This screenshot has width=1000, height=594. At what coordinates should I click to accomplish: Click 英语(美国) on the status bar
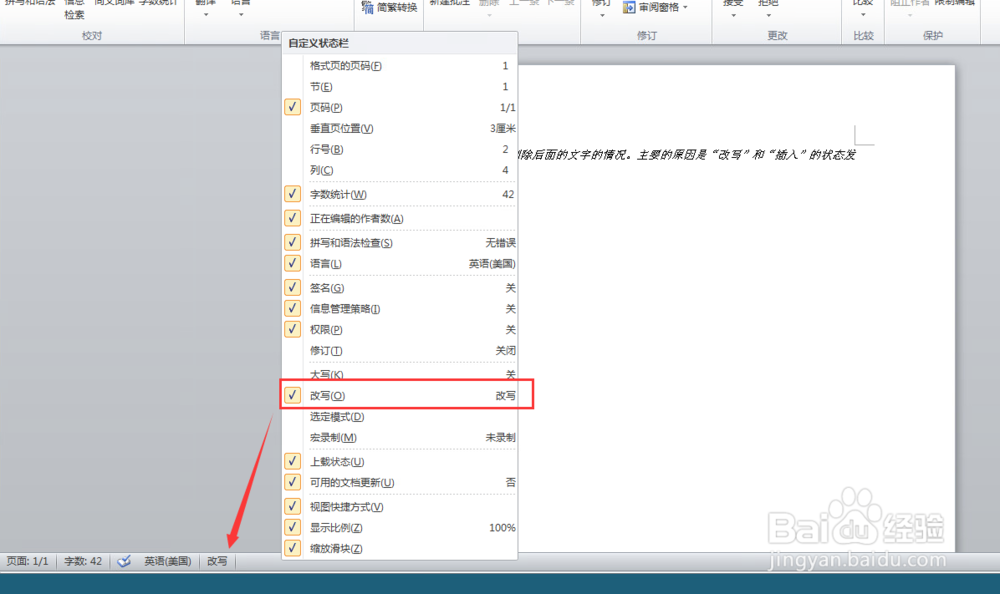168,561
